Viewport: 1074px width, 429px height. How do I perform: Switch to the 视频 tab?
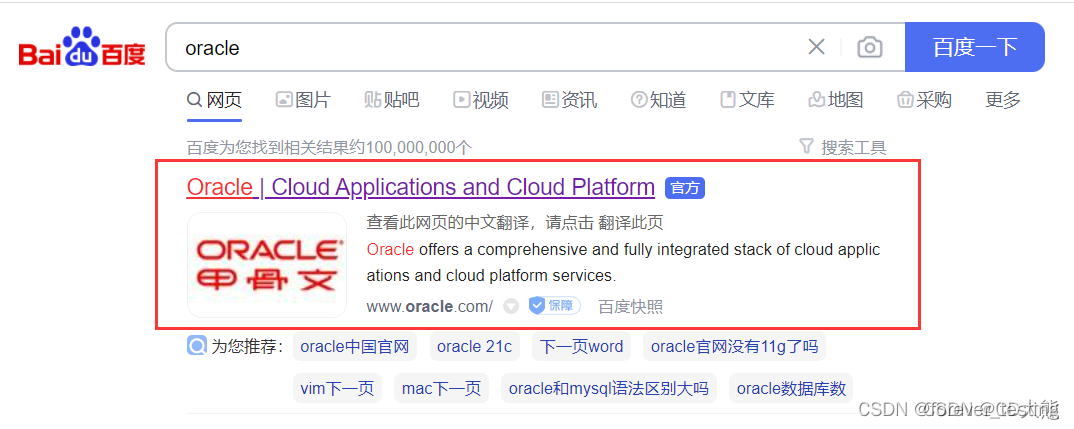480,101
